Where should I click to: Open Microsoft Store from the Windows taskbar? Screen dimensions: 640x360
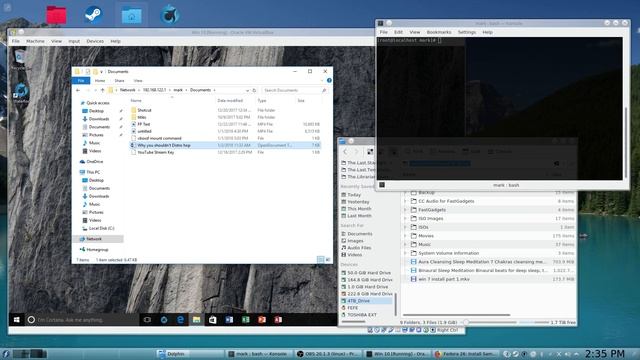click(x=213, y=320)
